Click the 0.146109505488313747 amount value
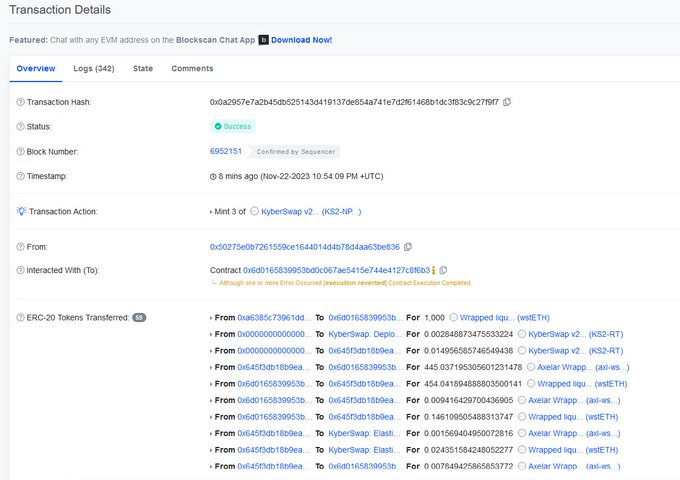 (x=468, y=417)
